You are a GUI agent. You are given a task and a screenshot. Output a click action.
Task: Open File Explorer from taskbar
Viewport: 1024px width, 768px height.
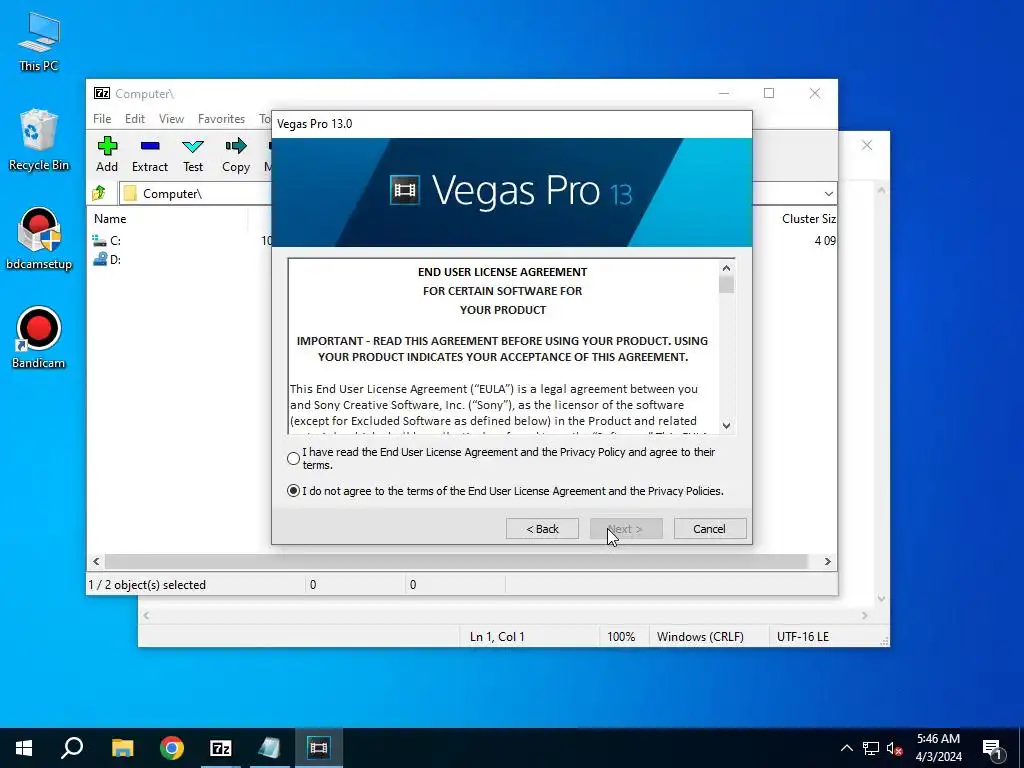[x=122, y=748]
